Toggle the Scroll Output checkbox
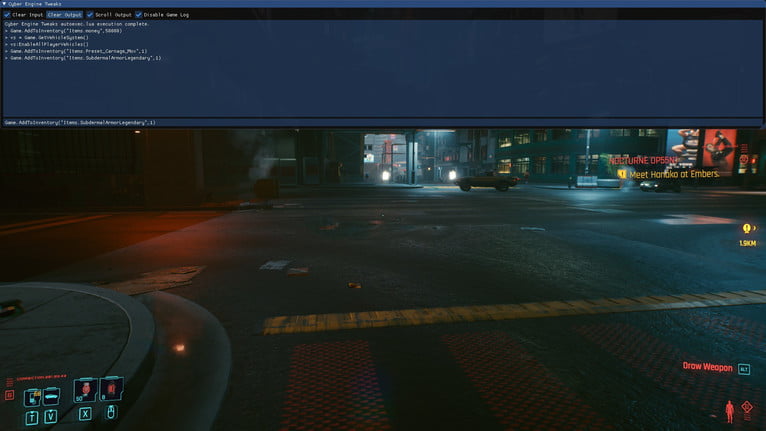Viewport: 766px width, 431px height. pos(90,15)
